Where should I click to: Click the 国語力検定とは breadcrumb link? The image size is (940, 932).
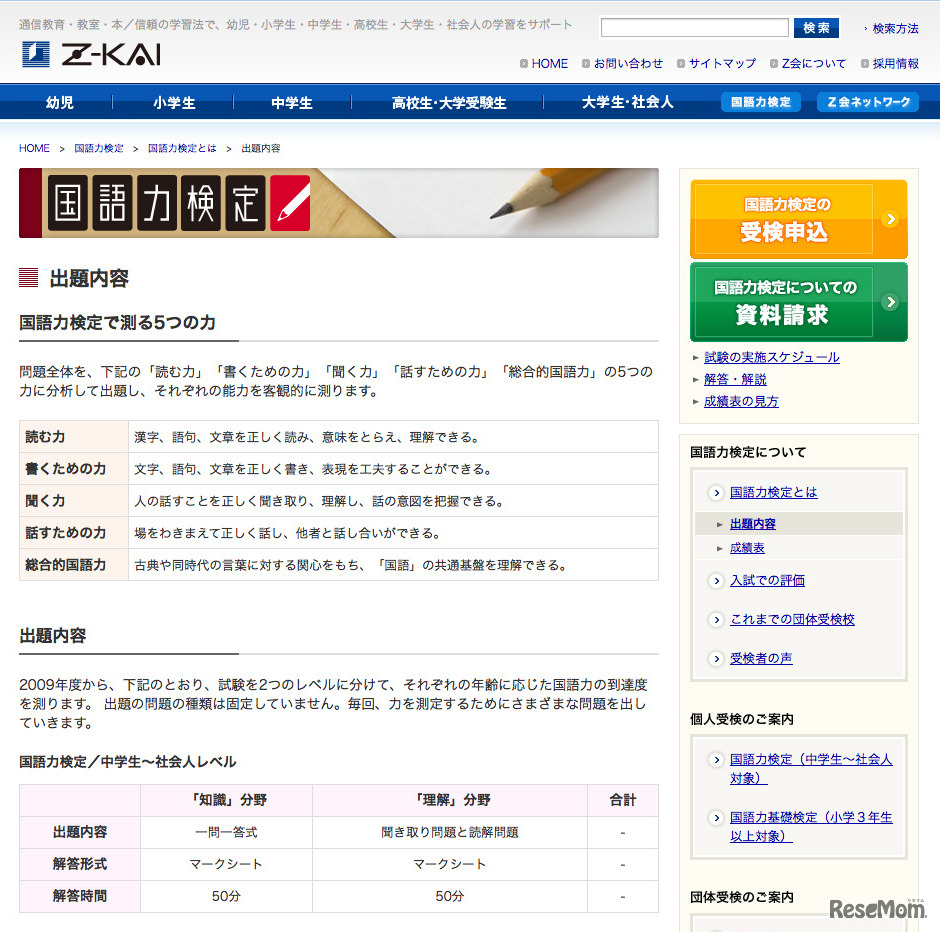point(182,148)
